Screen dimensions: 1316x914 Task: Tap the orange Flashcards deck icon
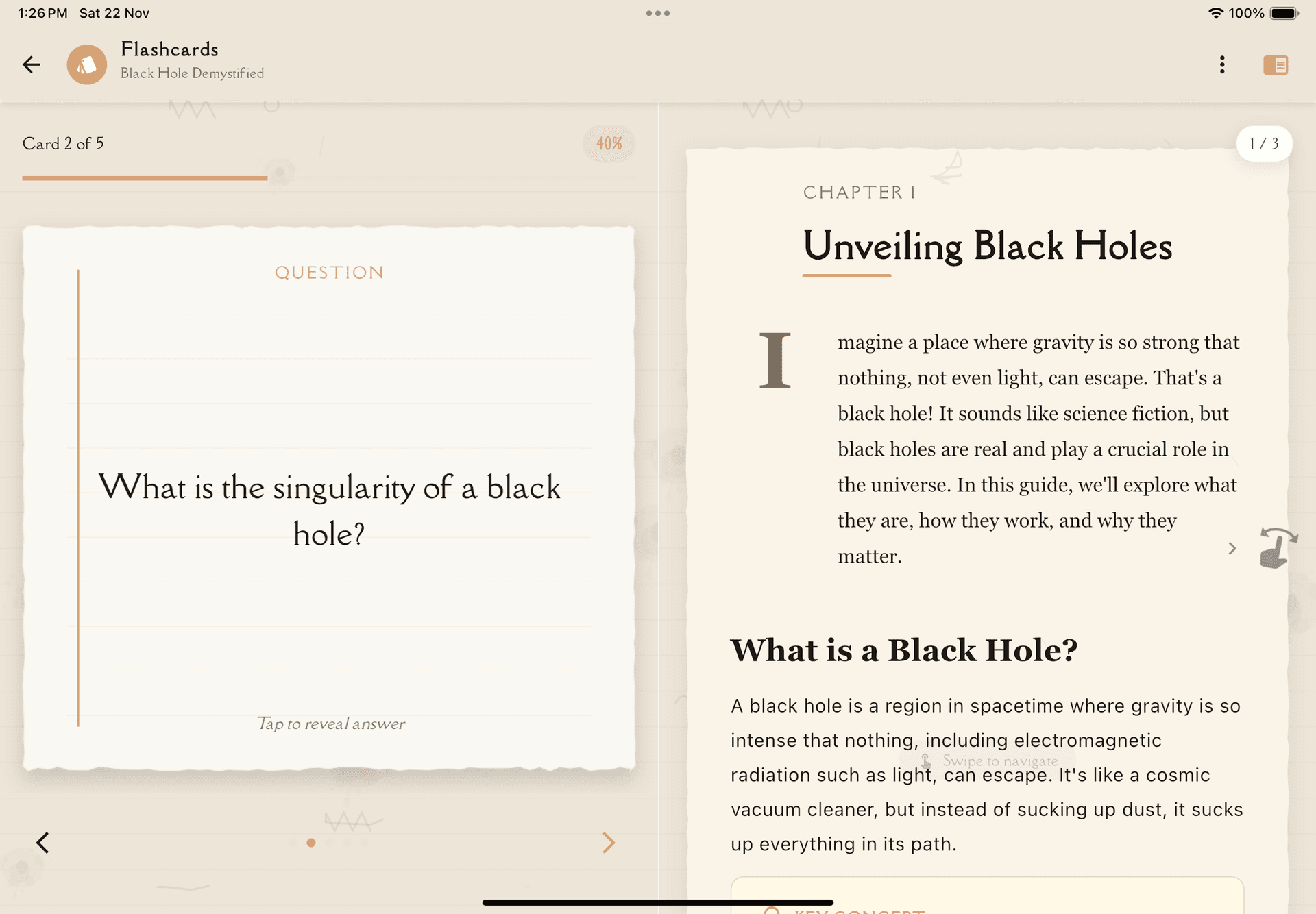(x=87, y=64)
